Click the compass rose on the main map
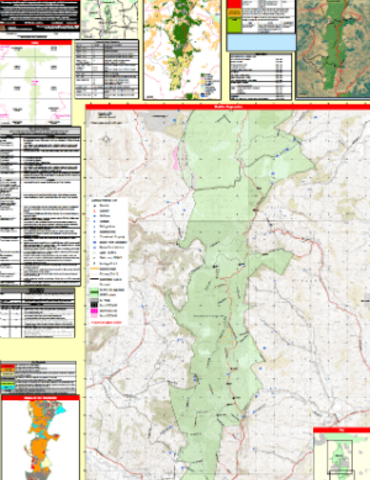 [106, 139]
